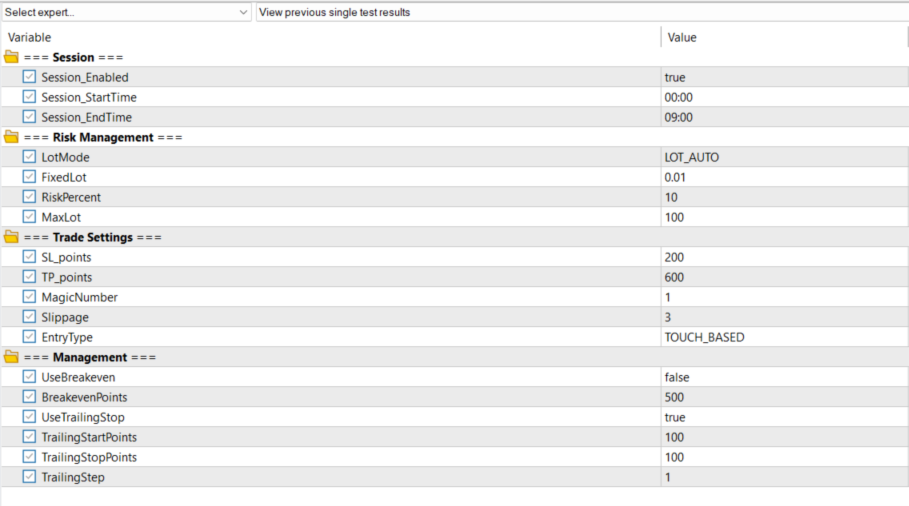The height and width of the screenshot is (506, 909).
Task: Uncheck the LotMode parameter checkbox
Action: (x=29, y=157)
